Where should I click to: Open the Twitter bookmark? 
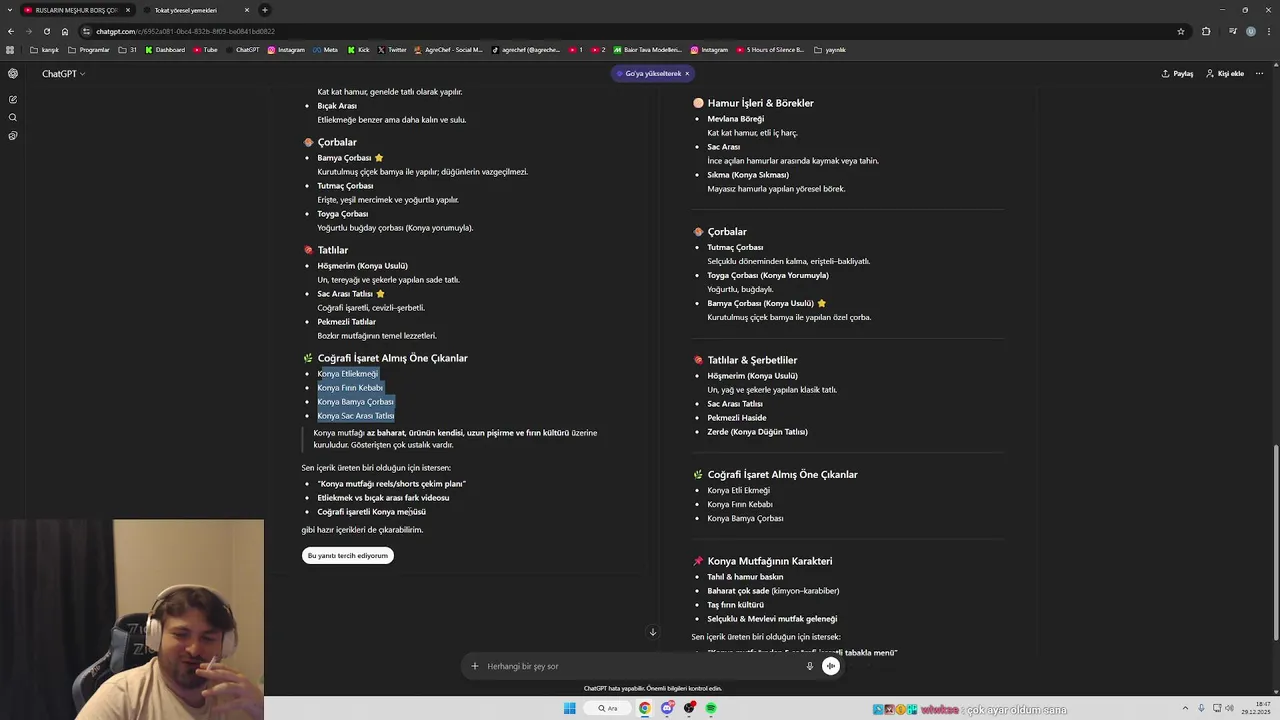(391, 50)
